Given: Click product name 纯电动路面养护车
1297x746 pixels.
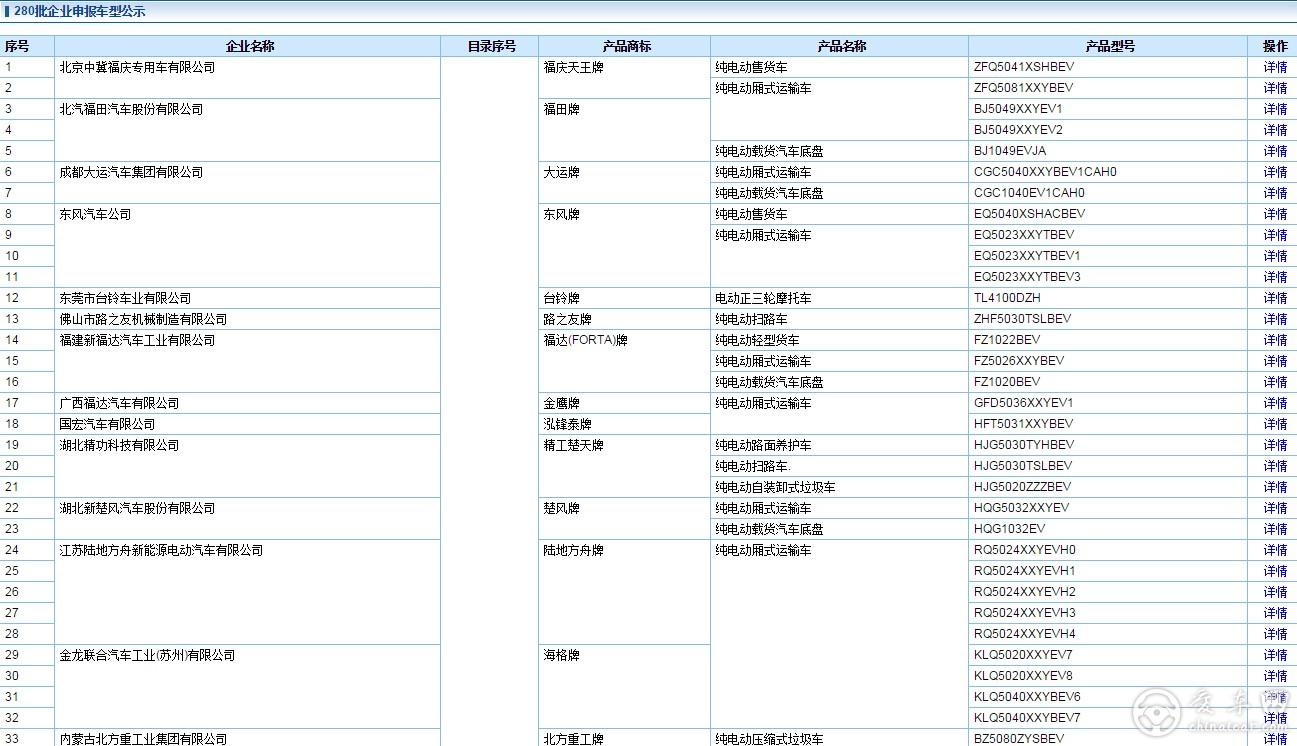Looking at the screenshot, I should (x=763, y=446).
